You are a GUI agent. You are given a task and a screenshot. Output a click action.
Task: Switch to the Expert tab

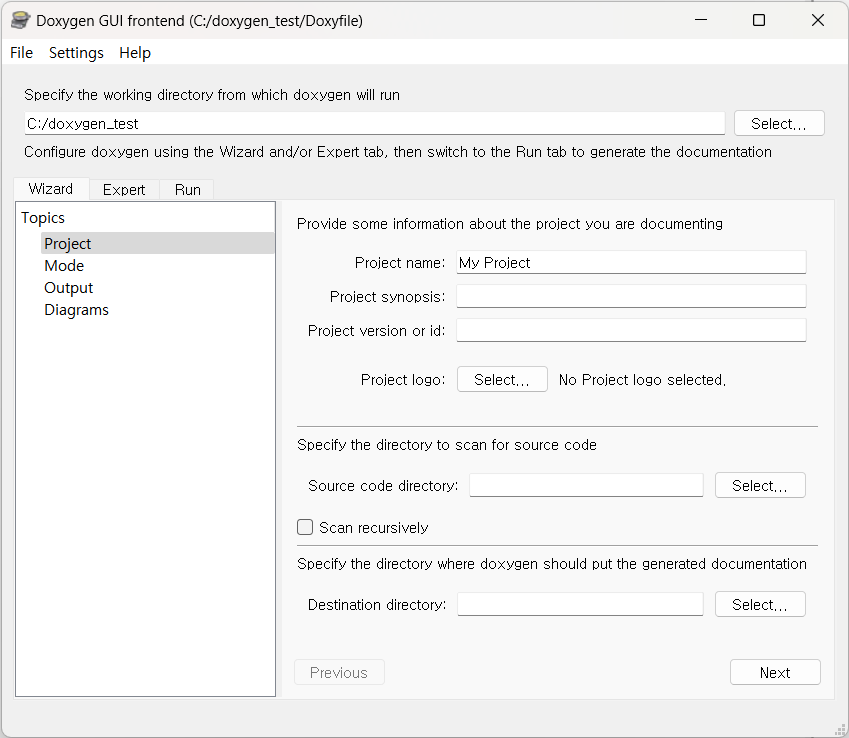(124, 190)
